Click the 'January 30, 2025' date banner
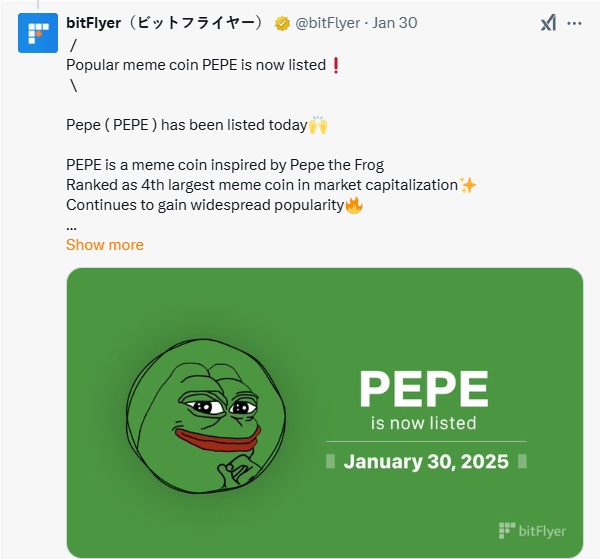 click(x=425, y=462)
